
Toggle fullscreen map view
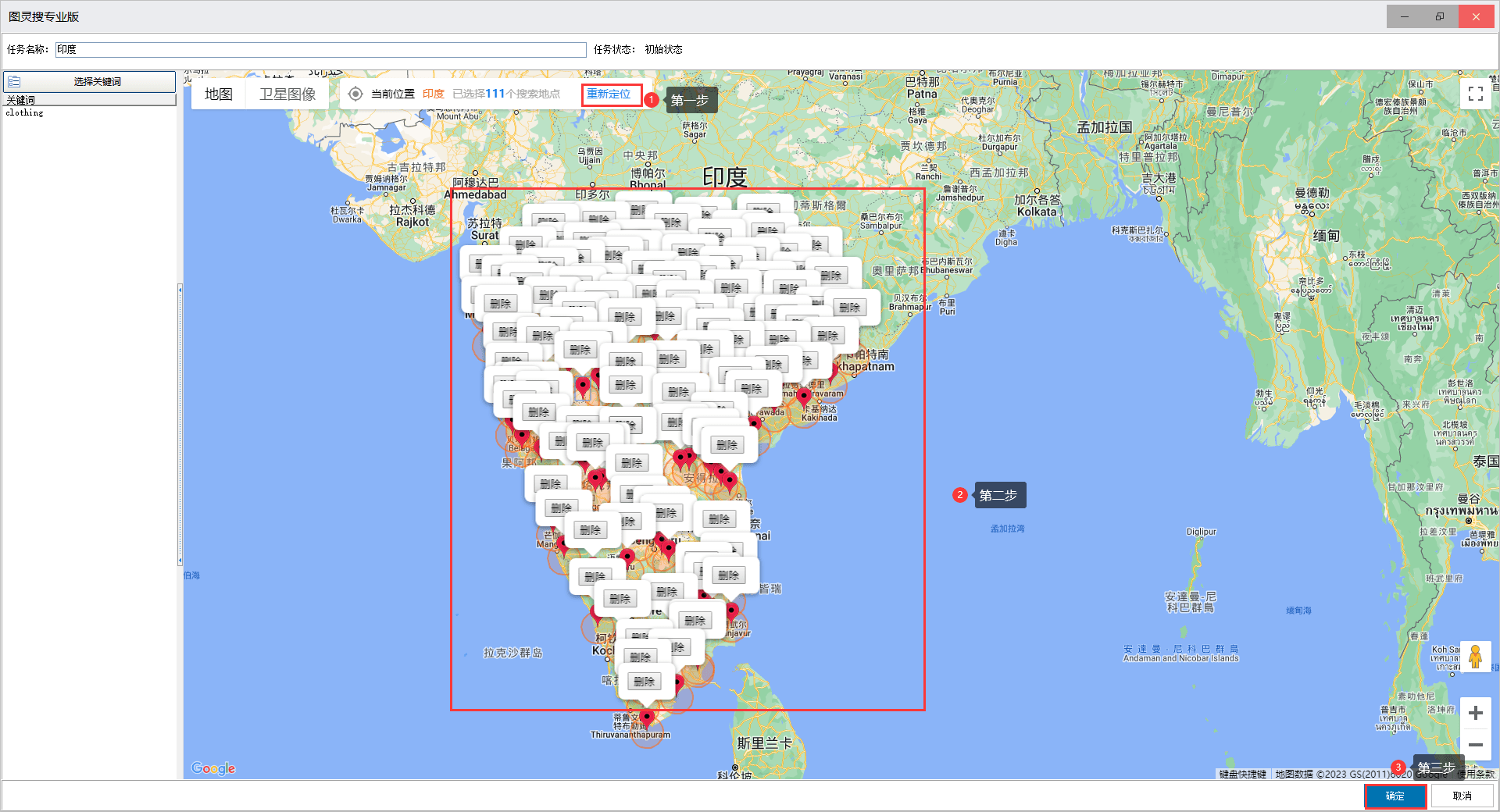(1475, 94)
